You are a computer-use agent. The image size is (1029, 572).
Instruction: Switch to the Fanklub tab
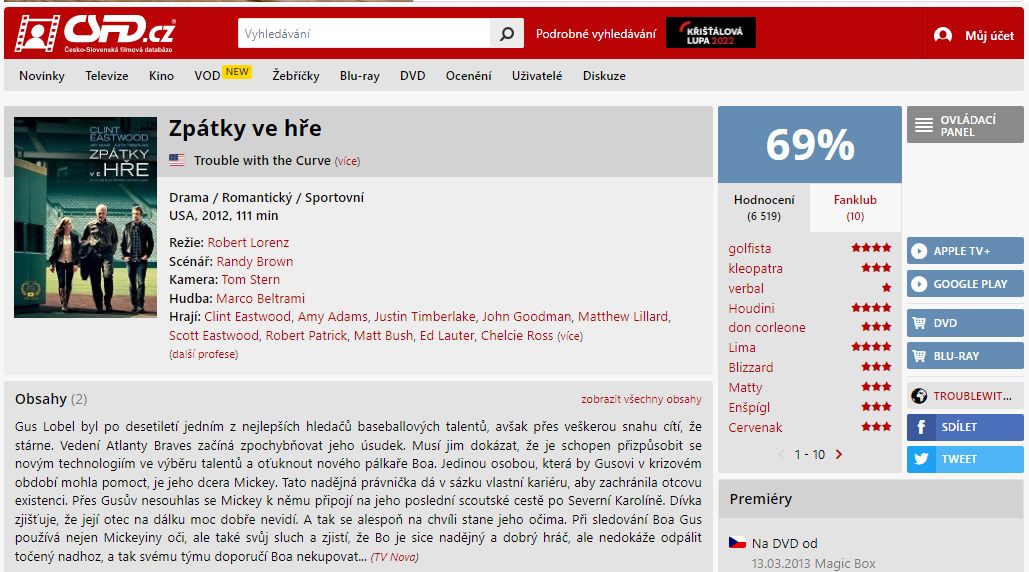(855, 207)
